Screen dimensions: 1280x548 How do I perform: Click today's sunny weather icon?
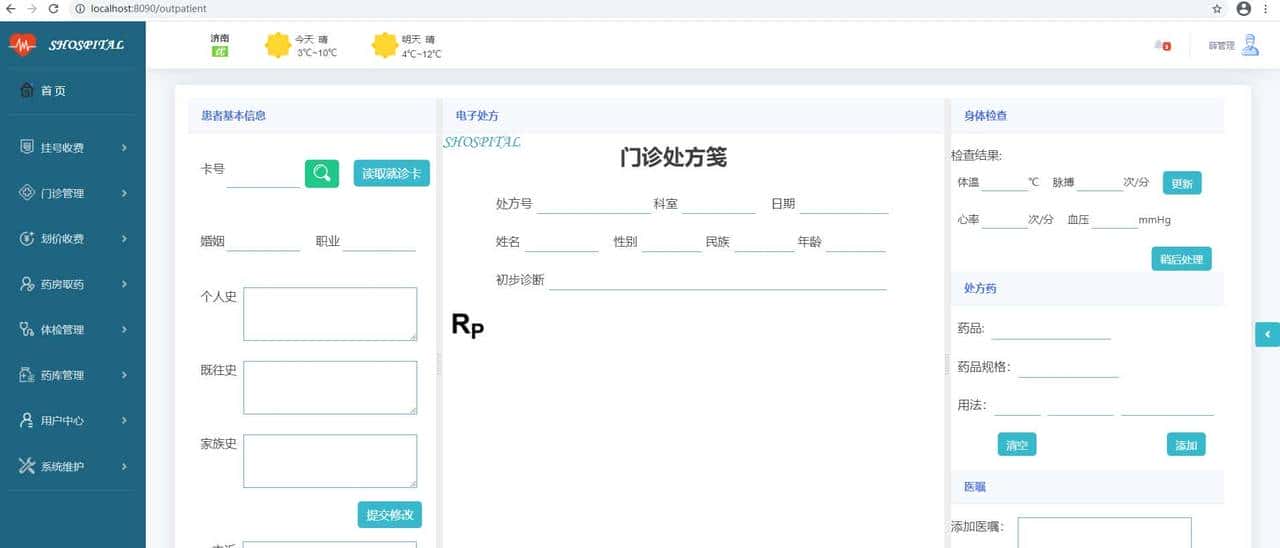[278, 45]
